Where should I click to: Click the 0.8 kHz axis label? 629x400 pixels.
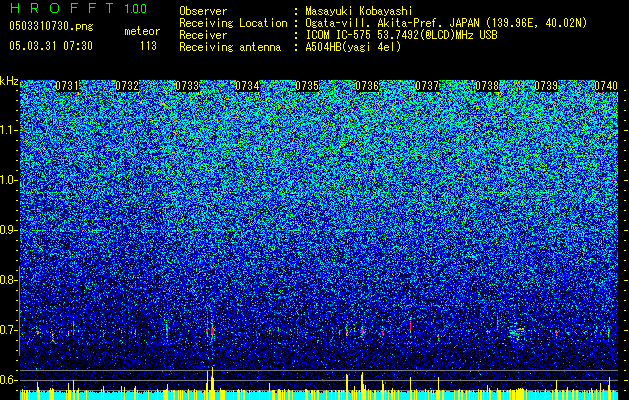(x=8, y=280)
